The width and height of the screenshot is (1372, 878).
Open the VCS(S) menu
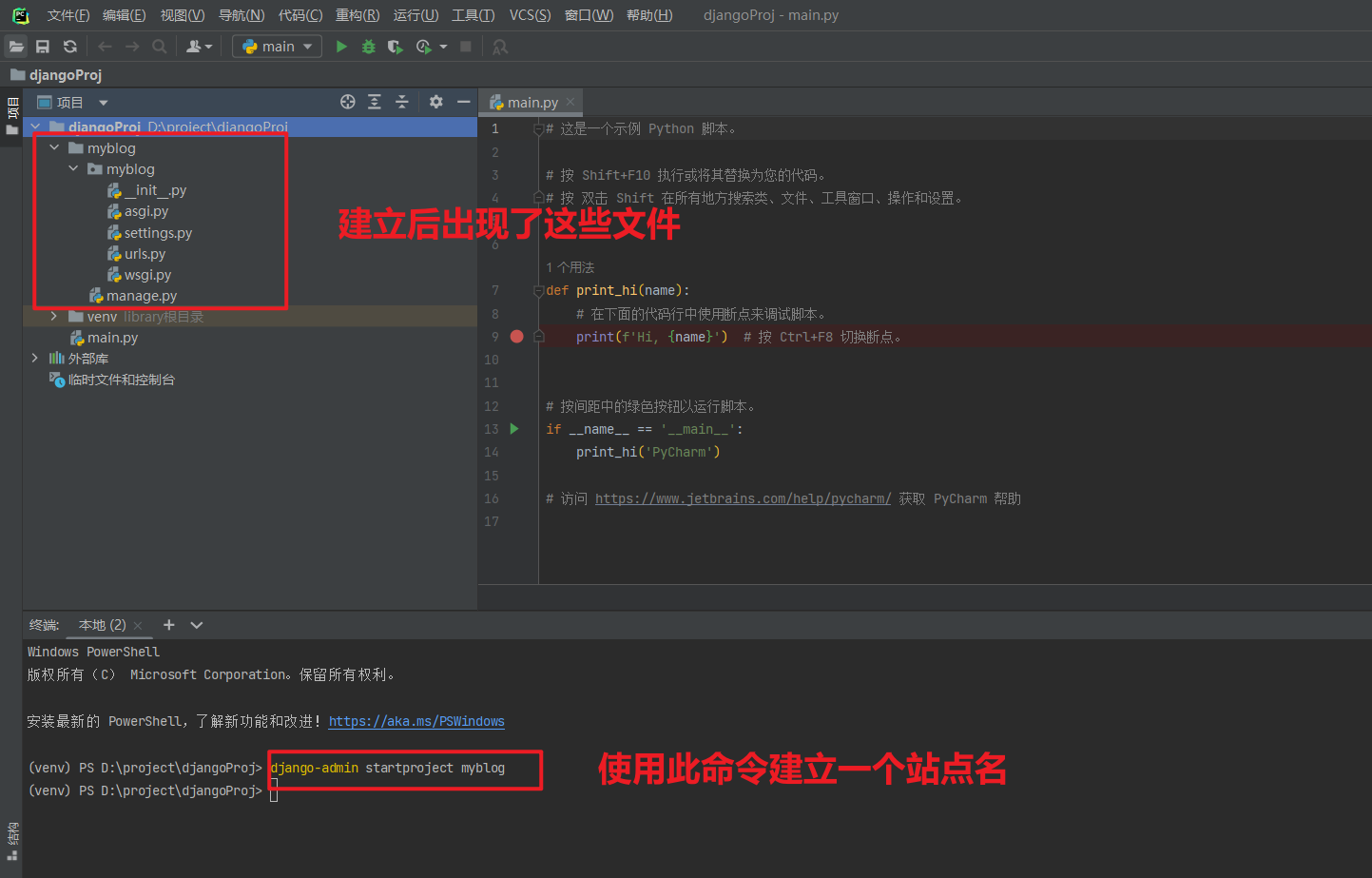530,15
